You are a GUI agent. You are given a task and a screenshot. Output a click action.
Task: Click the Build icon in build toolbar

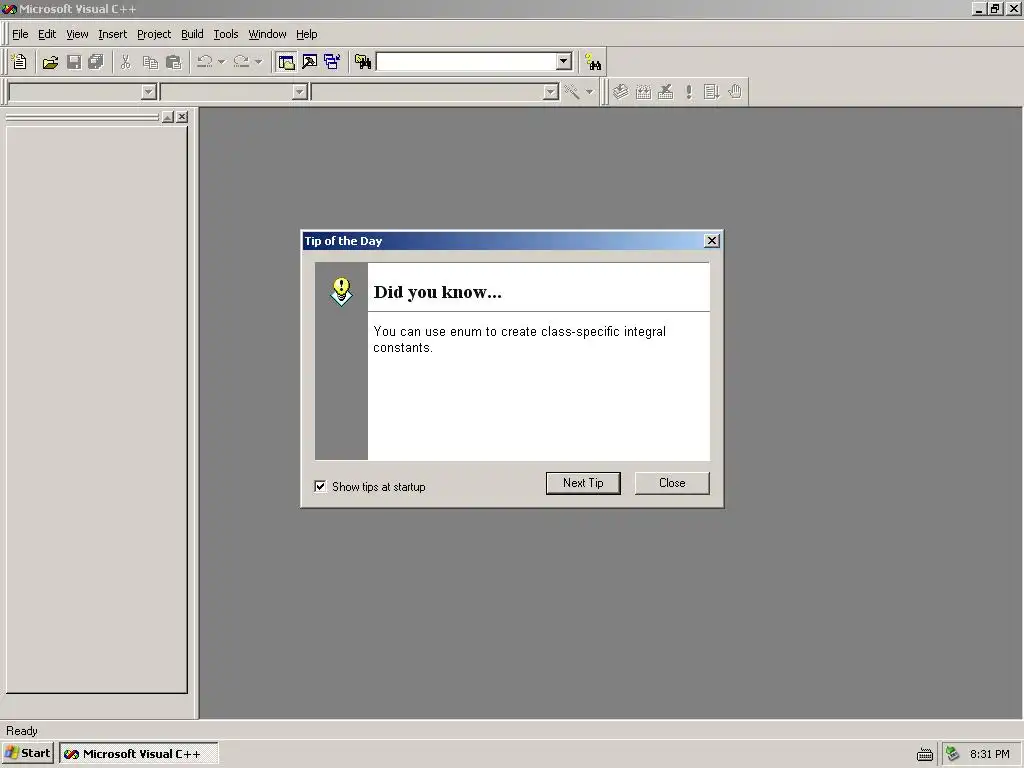click(x=643, y=92)
